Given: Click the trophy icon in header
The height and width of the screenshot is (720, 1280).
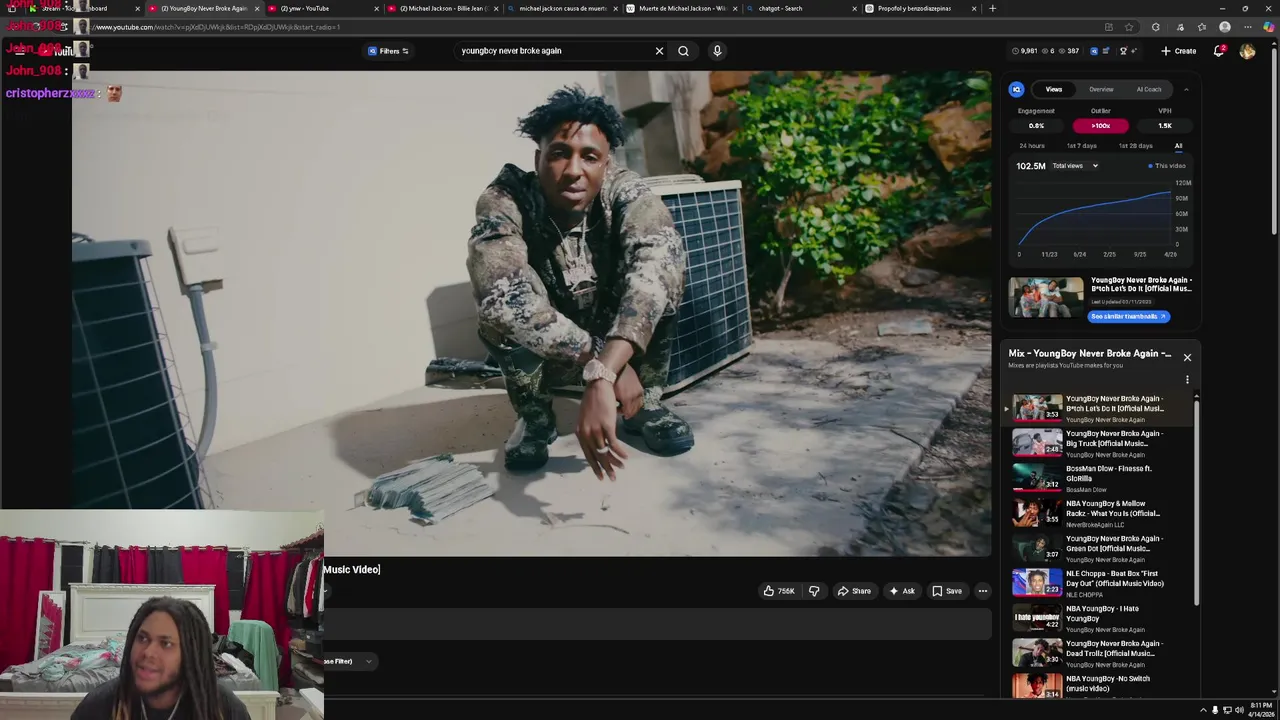Looking at the screenshot, I should [x=1123, y=51].
